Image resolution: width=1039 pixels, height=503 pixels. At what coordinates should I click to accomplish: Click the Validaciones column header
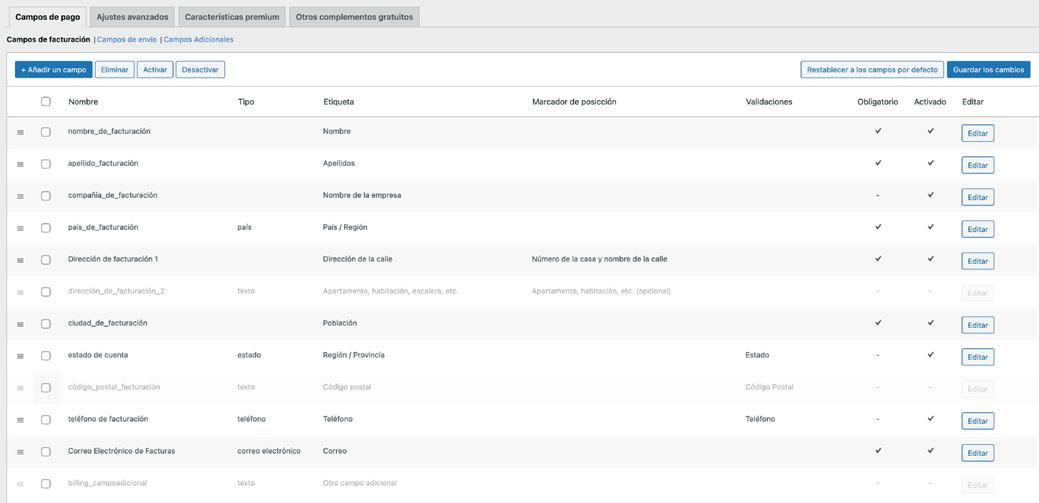click(769, 102)
